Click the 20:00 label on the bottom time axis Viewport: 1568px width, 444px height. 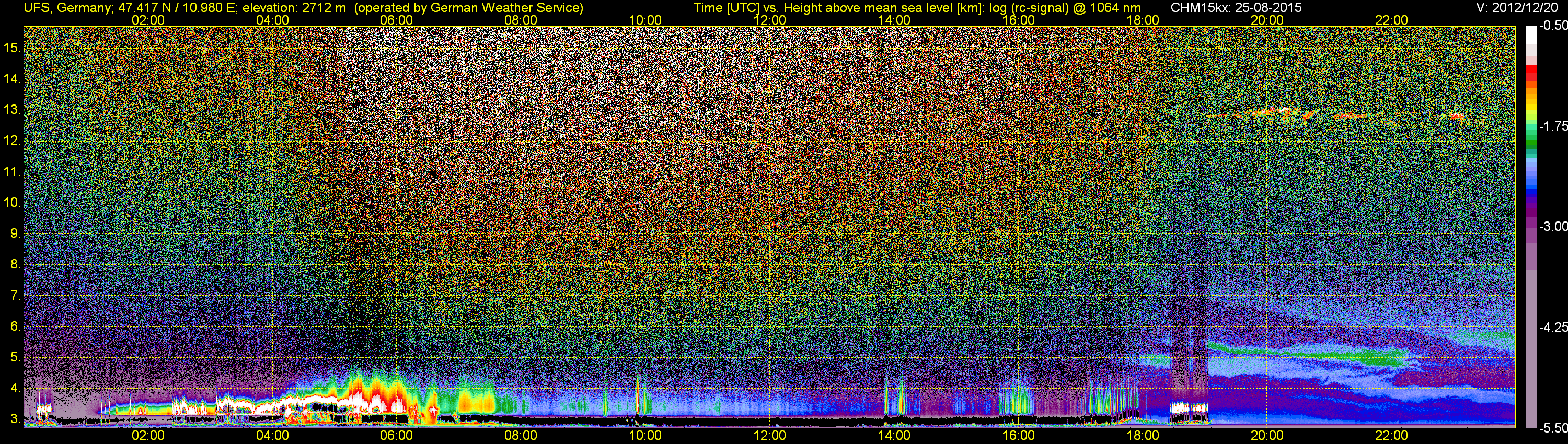1267,436
